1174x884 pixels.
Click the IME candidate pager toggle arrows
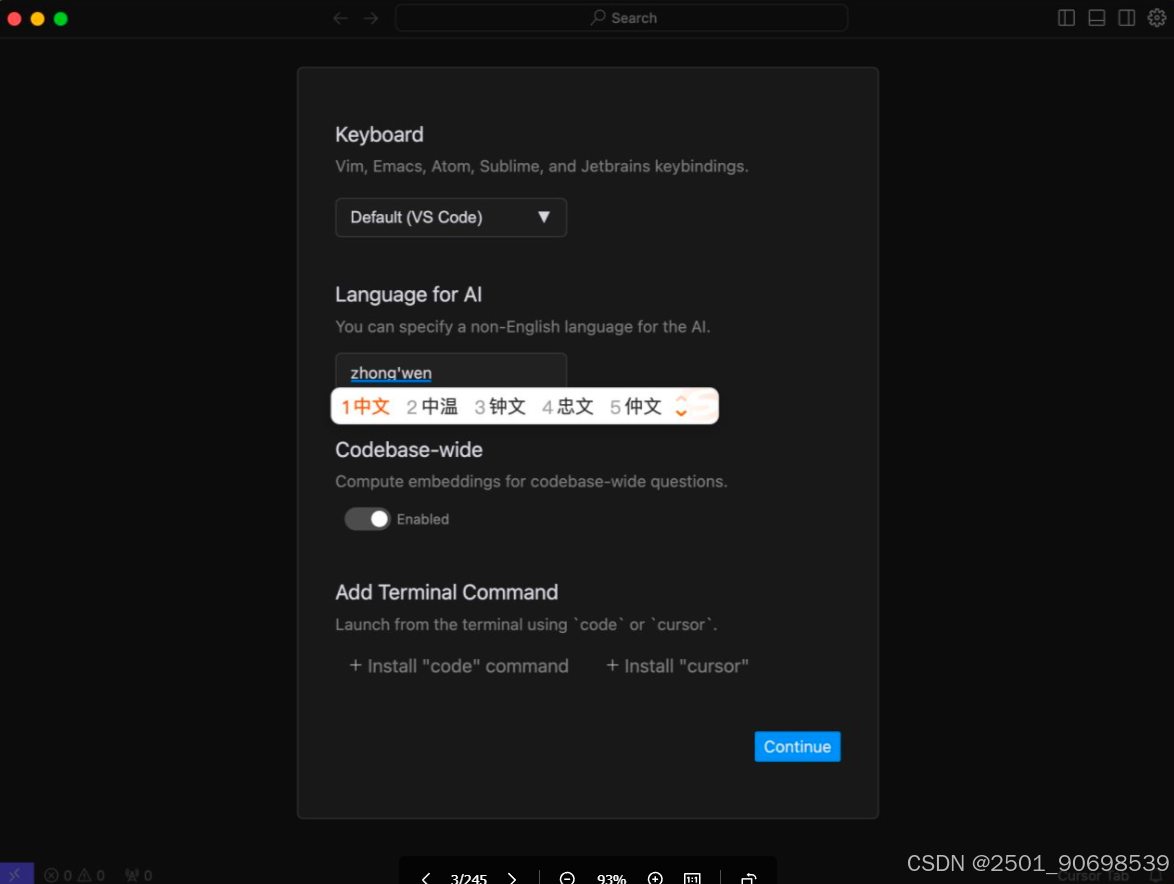click(681, 406)
